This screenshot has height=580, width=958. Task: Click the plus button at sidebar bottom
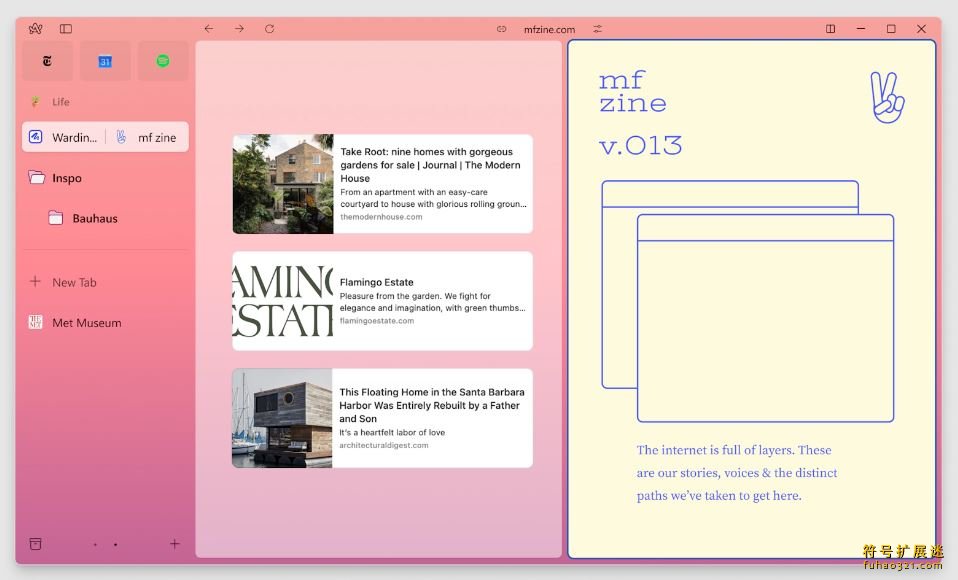click(175, 544)
